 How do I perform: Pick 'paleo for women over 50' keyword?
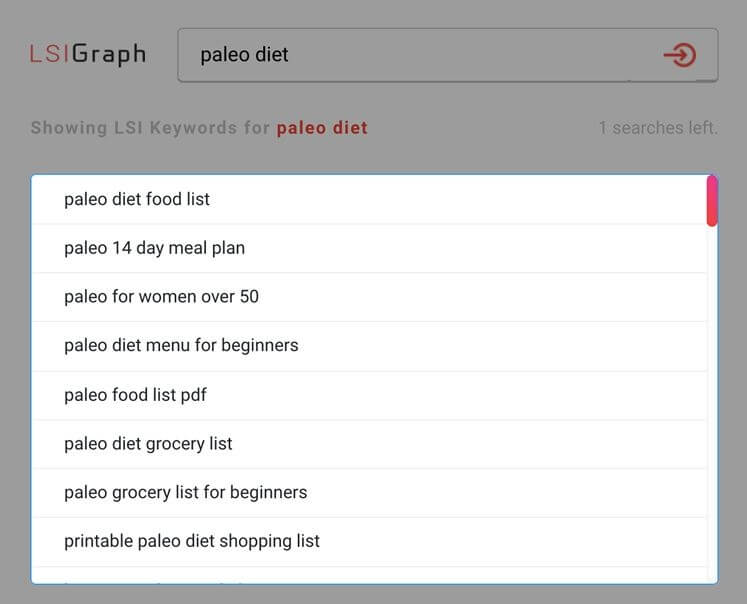coord(161,297)
